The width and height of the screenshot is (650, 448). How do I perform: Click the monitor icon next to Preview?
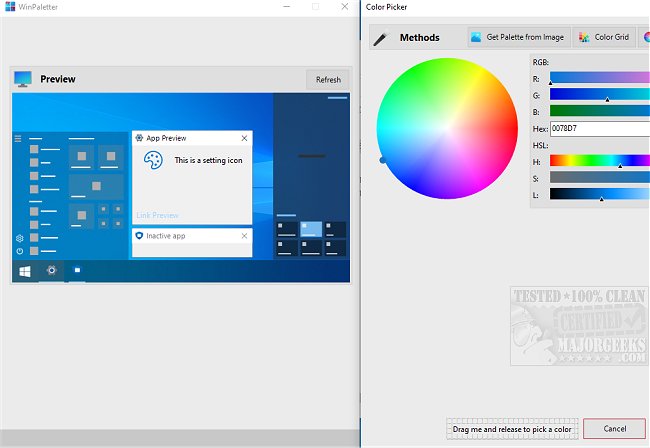23,79
